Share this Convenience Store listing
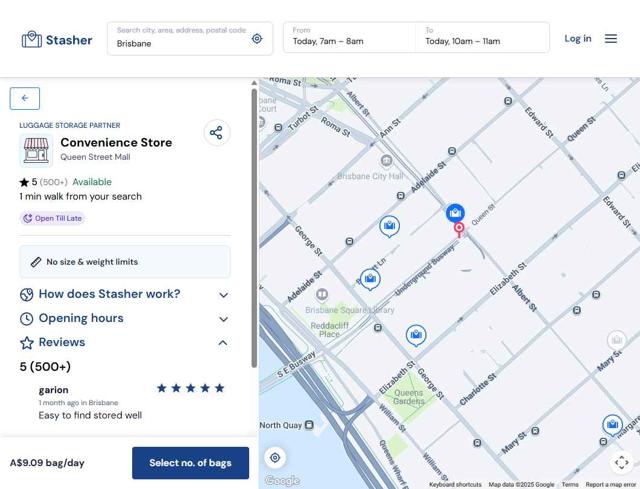640x489 pixels. pyautogui.click(x=216, y=133)
